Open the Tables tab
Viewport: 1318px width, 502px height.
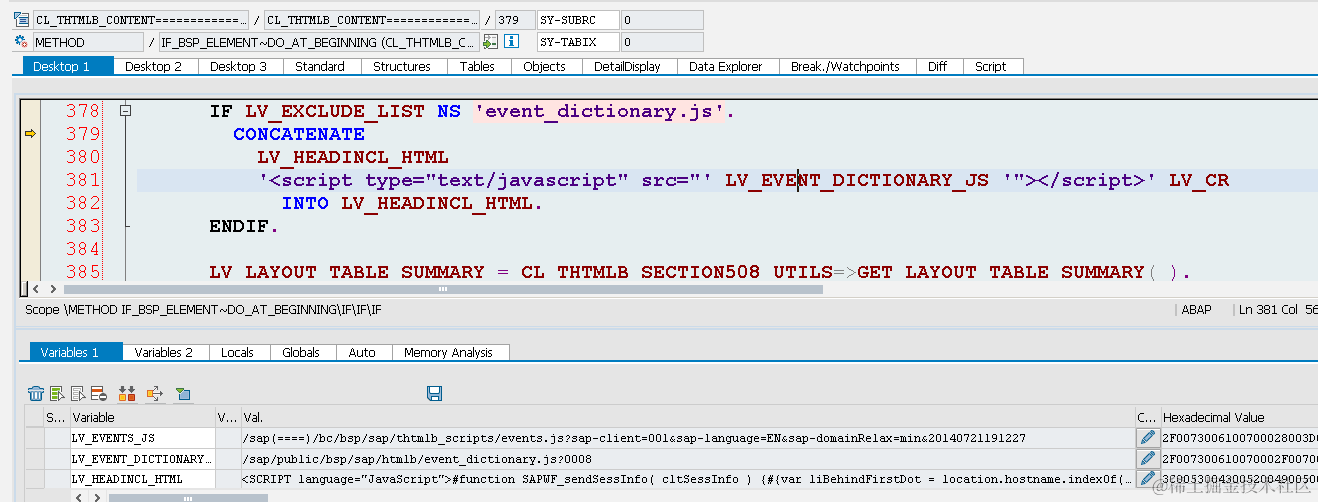(477, 66)
